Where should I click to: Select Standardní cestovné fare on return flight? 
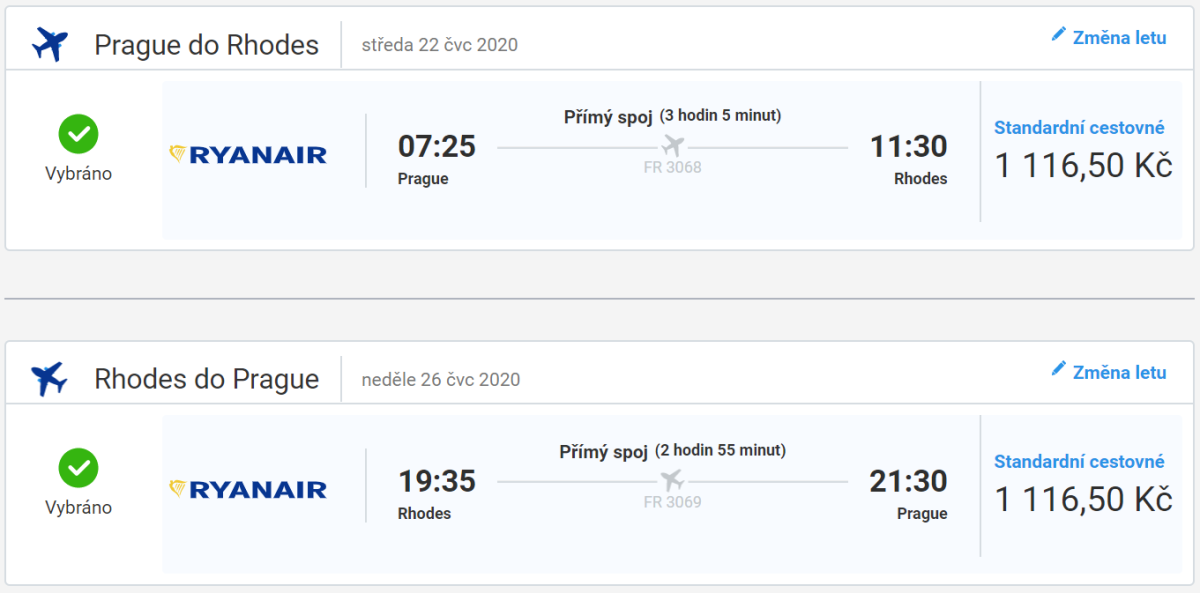click(x=1079, y=461)
